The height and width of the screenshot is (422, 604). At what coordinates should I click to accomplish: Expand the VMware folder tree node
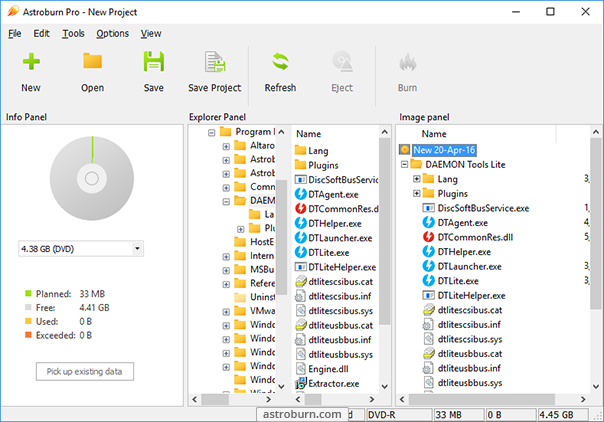coord(226,312)
